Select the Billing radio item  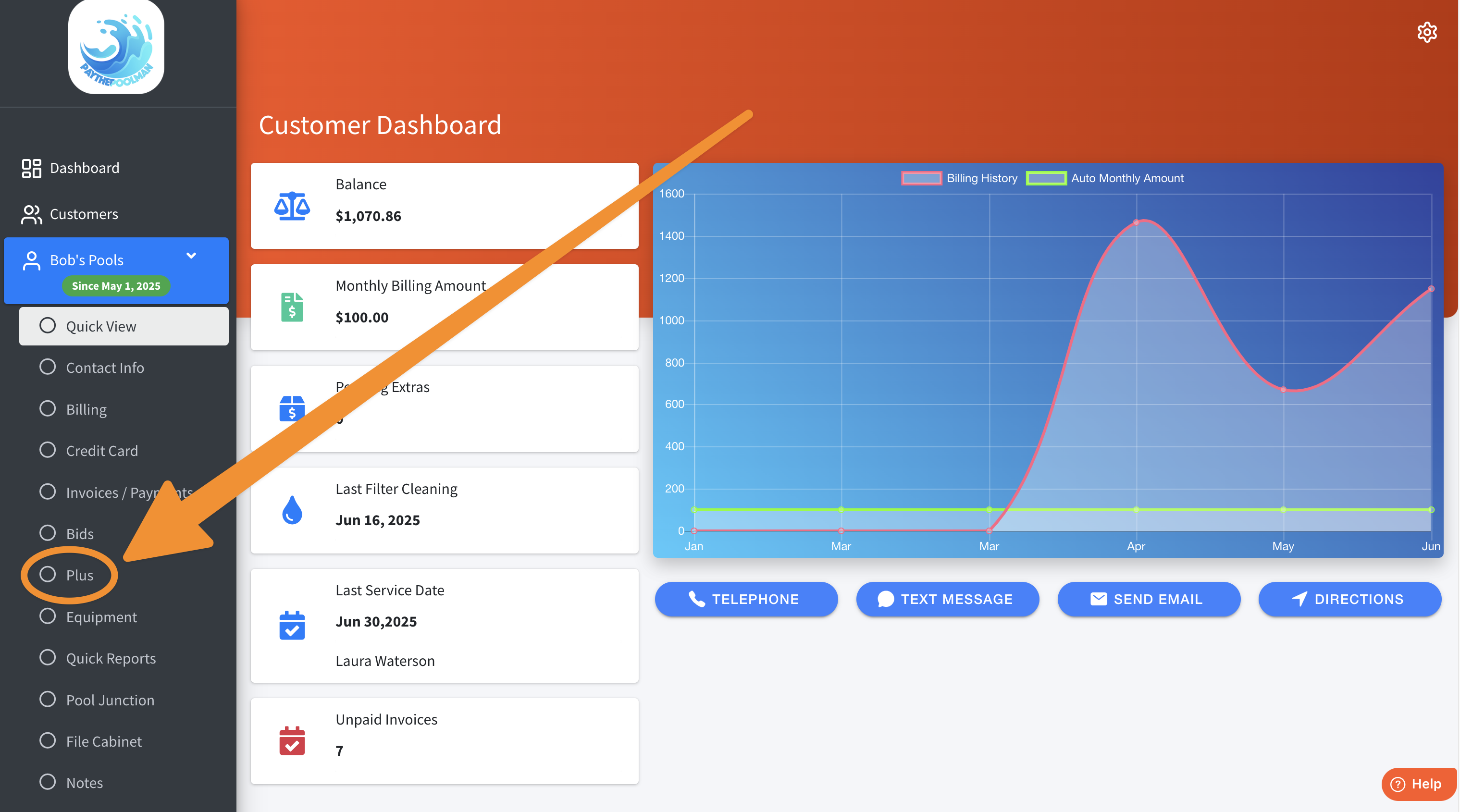coord(48,409)
